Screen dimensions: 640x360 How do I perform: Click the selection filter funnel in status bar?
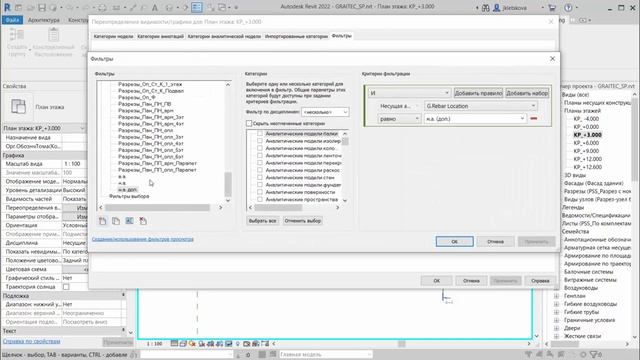594,354
